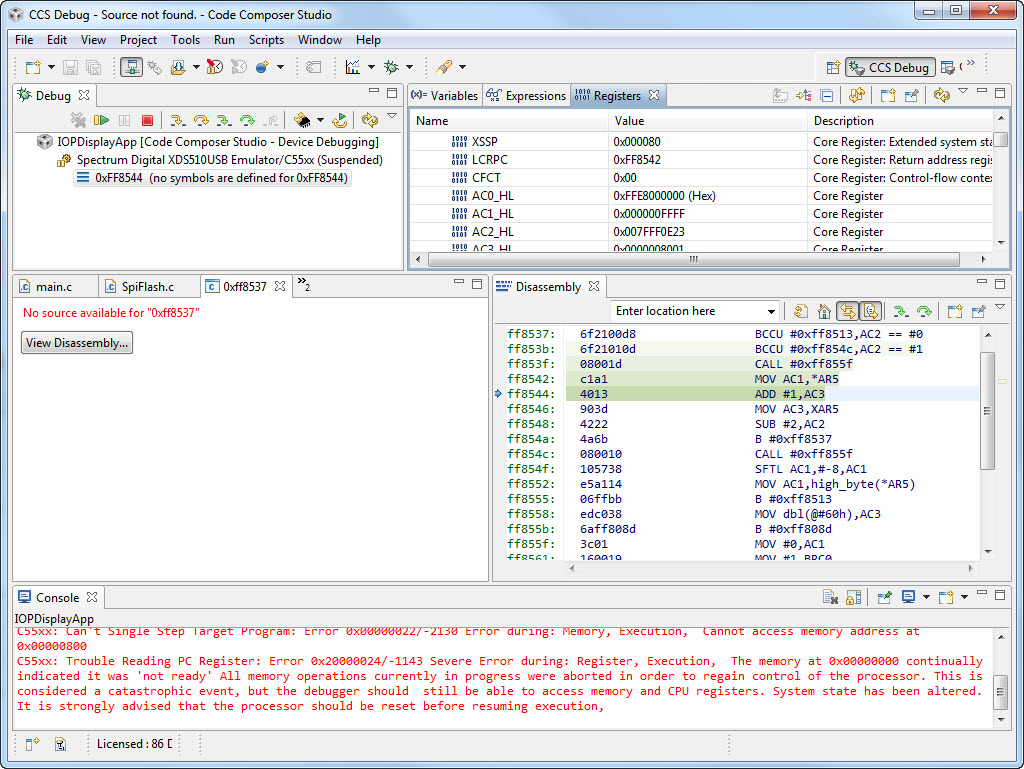Click the New project icon in main toolbar
Image resolution: width=1024 pixels, height=769 pixels.
(33, 67)
